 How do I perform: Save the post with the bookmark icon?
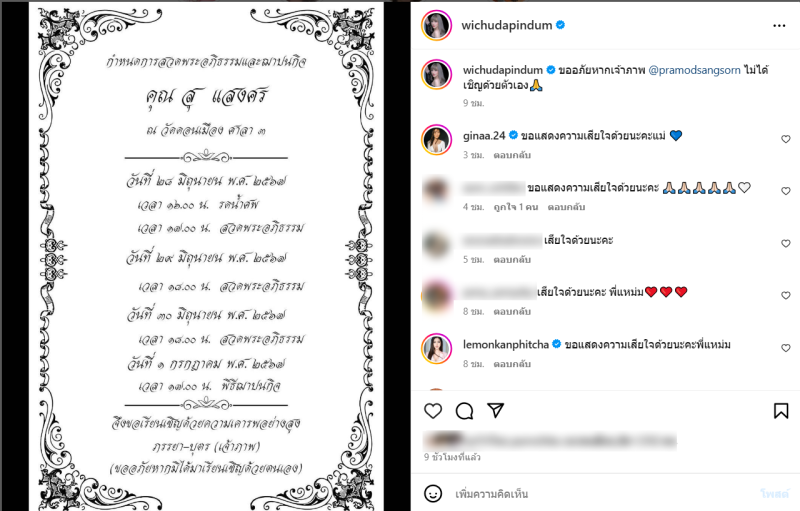[781, 411]
